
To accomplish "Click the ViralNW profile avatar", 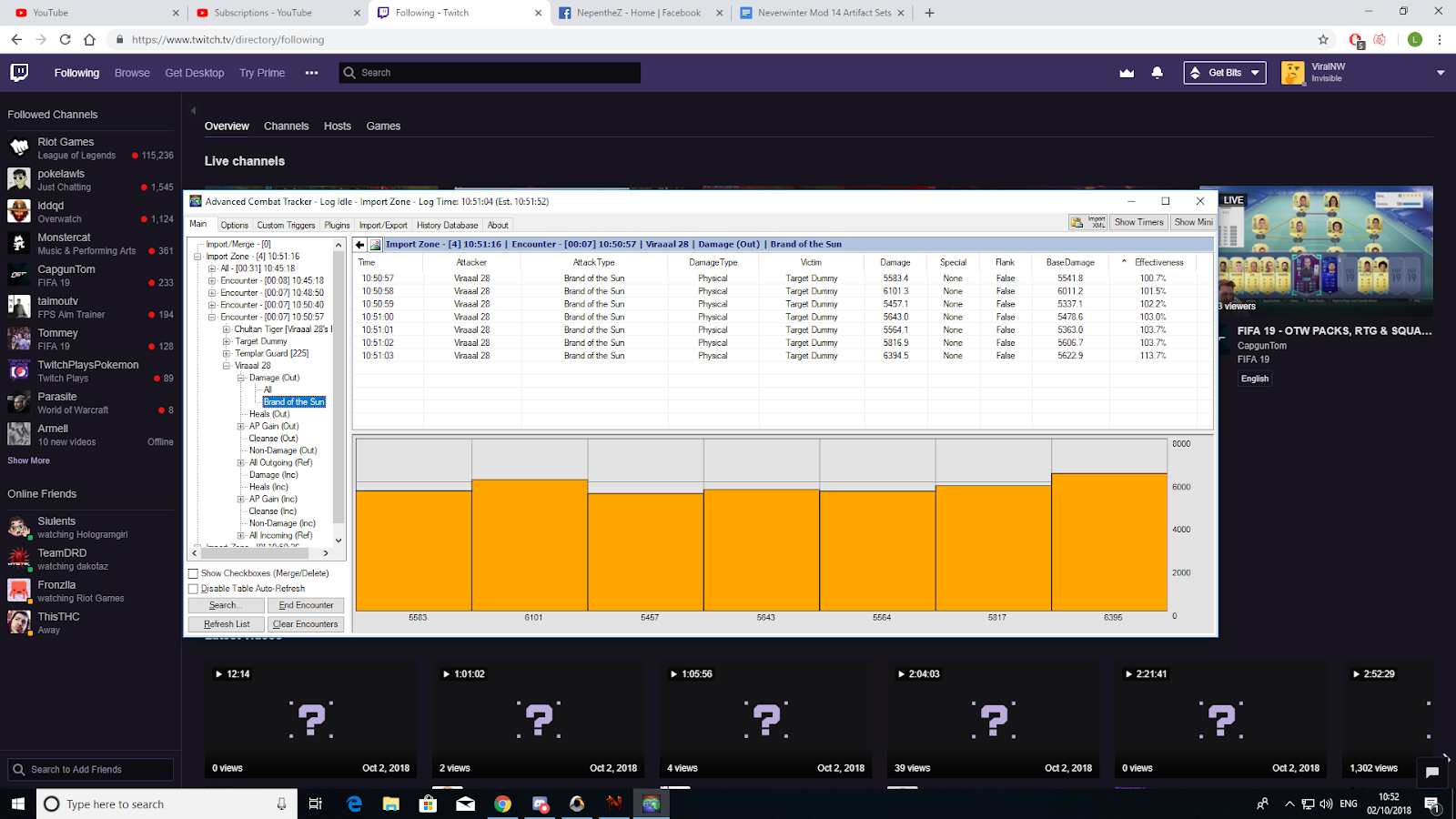I will (1293, 73).
